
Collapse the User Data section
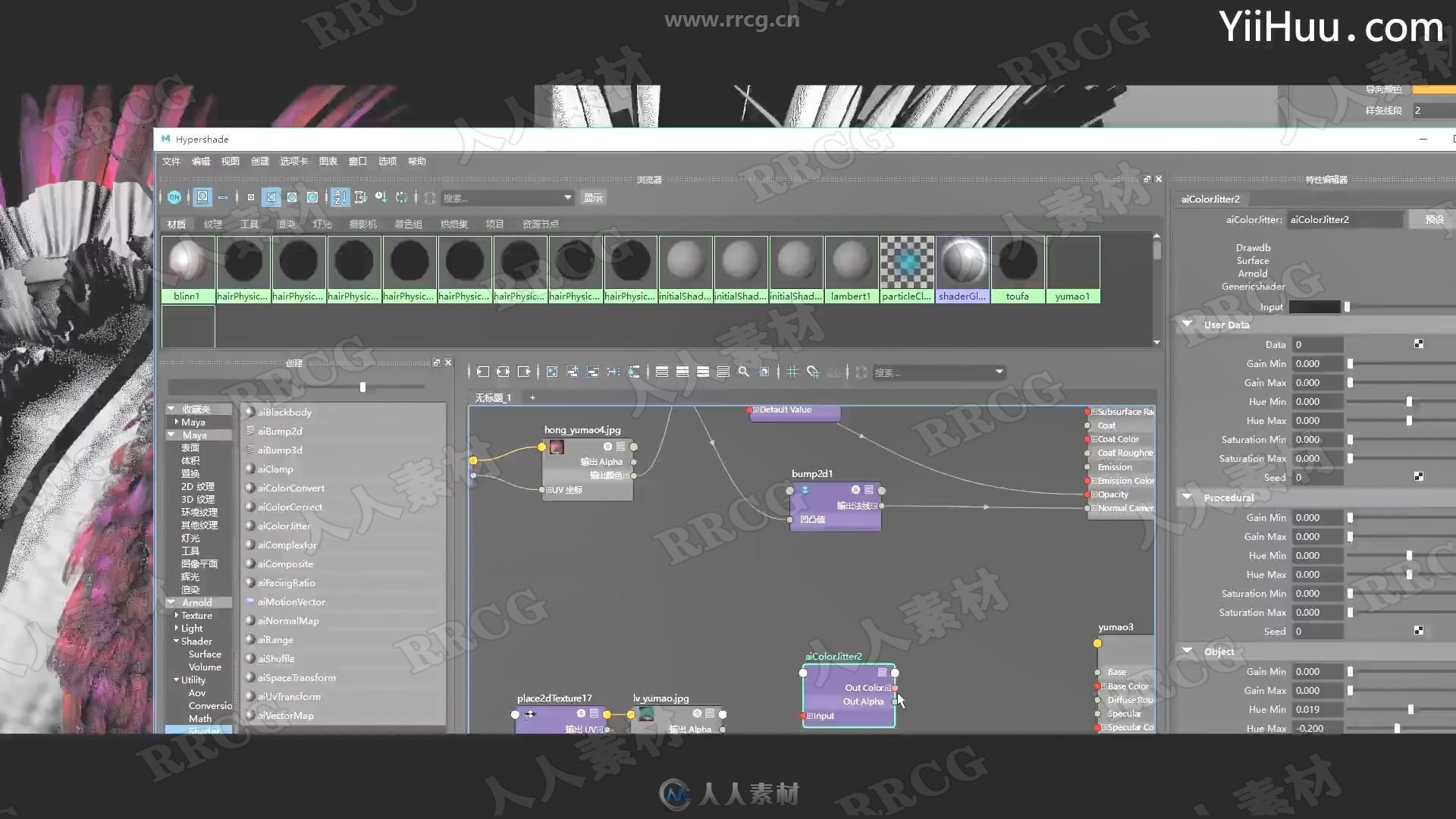click(1187, 324)
